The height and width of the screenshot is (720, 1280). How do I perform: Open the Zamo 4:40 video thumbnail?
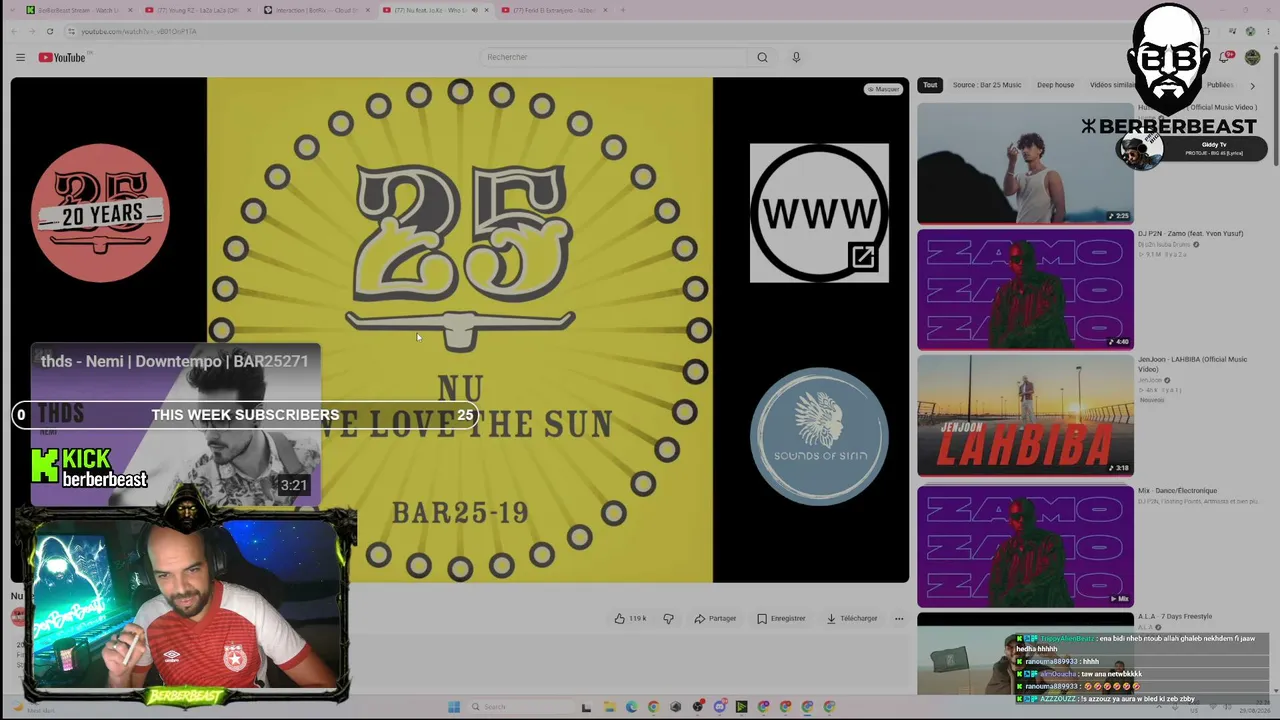tap(1025, 290)
